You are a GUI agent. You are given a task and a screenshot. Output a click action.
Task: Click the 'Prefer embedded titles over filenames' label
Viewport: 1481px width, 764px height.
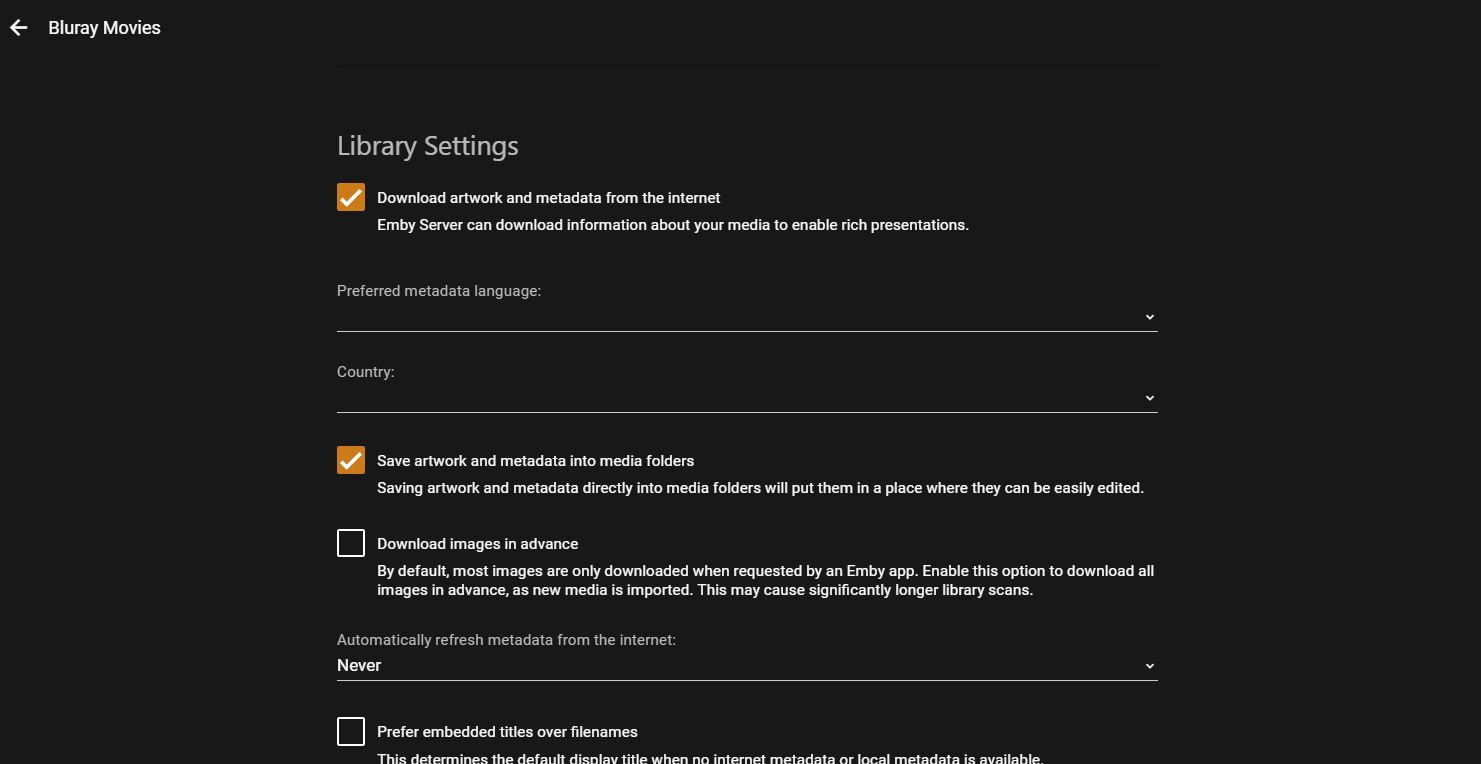[x=507, y=732]
